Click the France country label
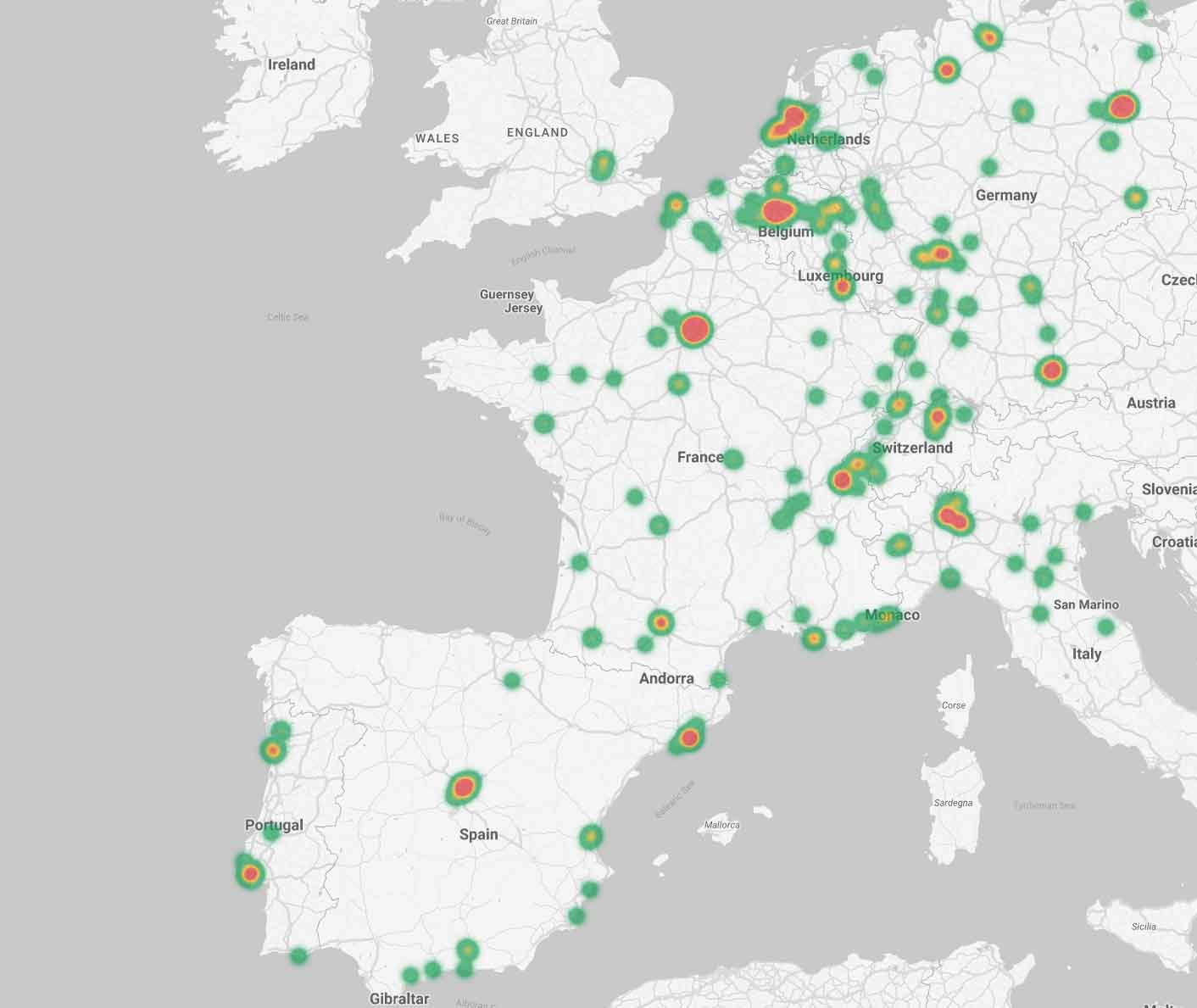 coord(700,457)
